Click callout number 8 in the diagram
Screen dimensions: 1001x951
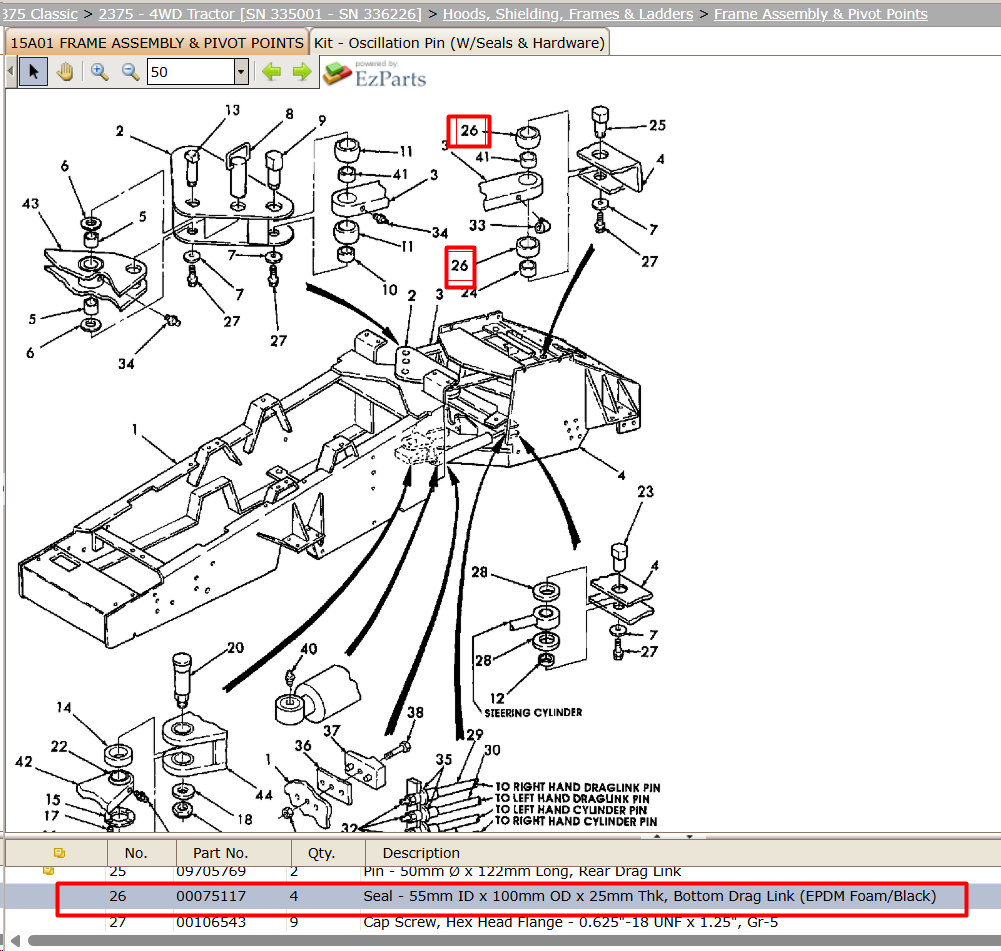point(289,114)
